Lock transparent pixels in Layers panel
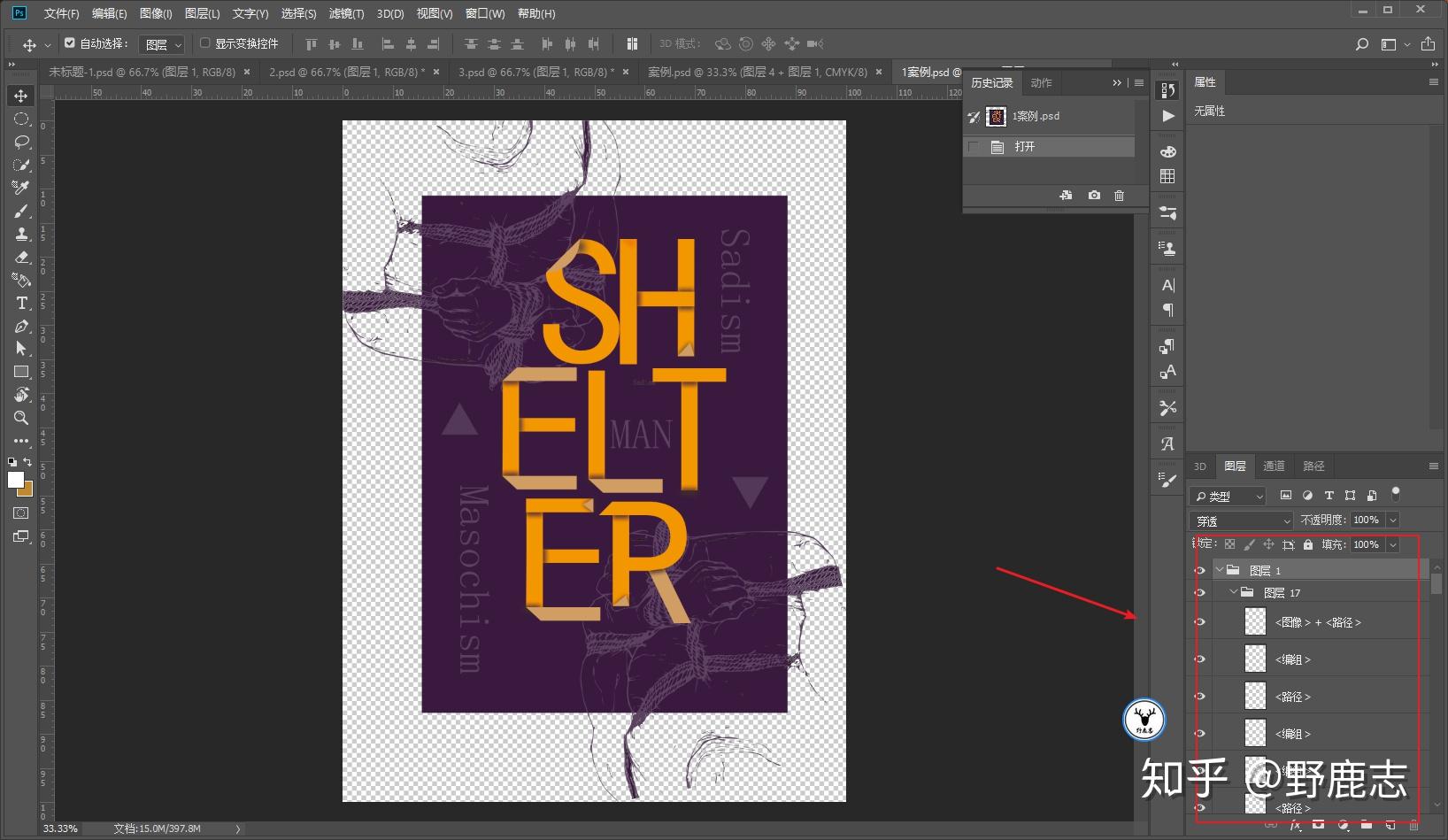This screenshot has width=1448, height=840. [1229, 544]
